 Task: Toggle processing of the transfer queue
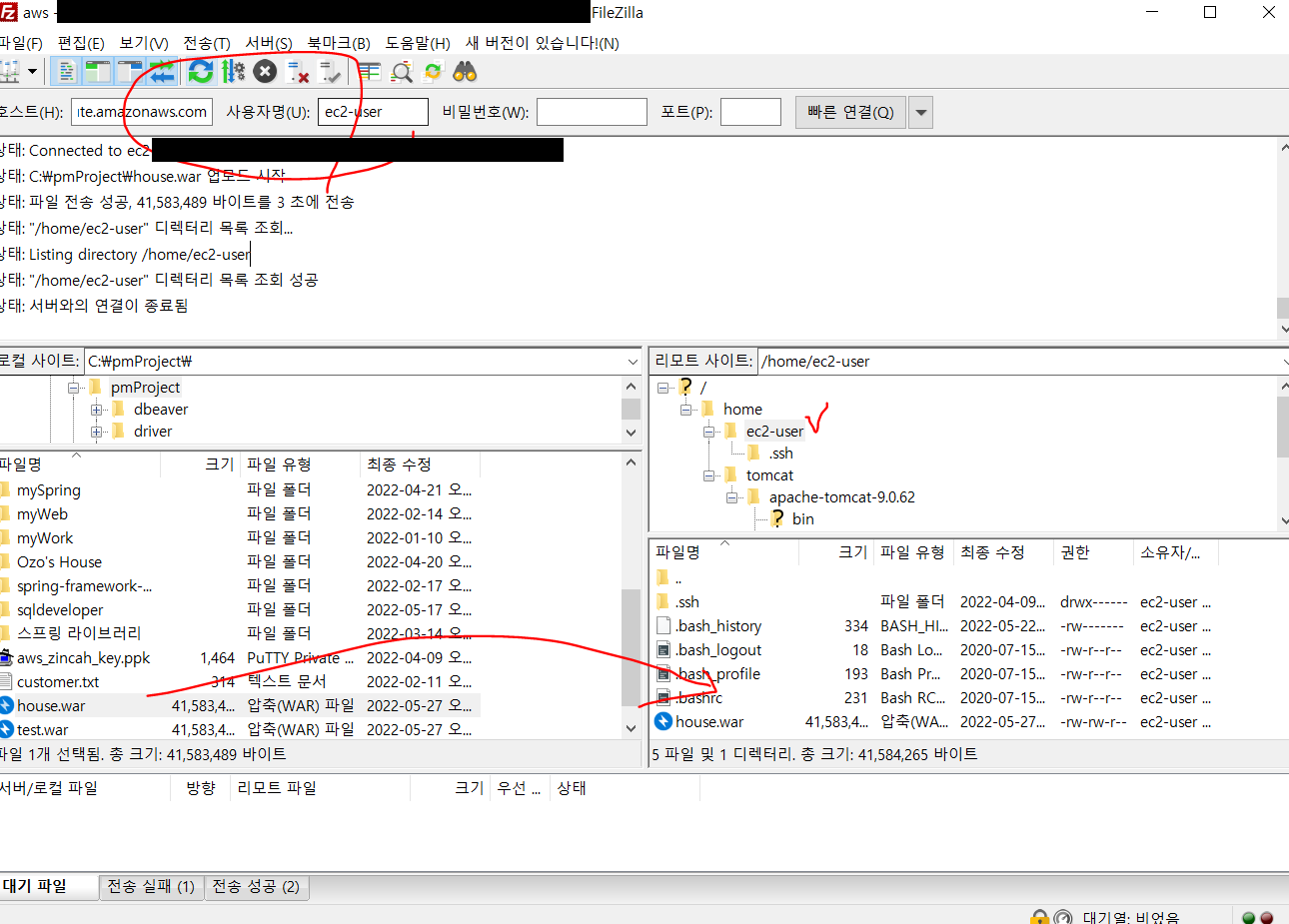233,72
